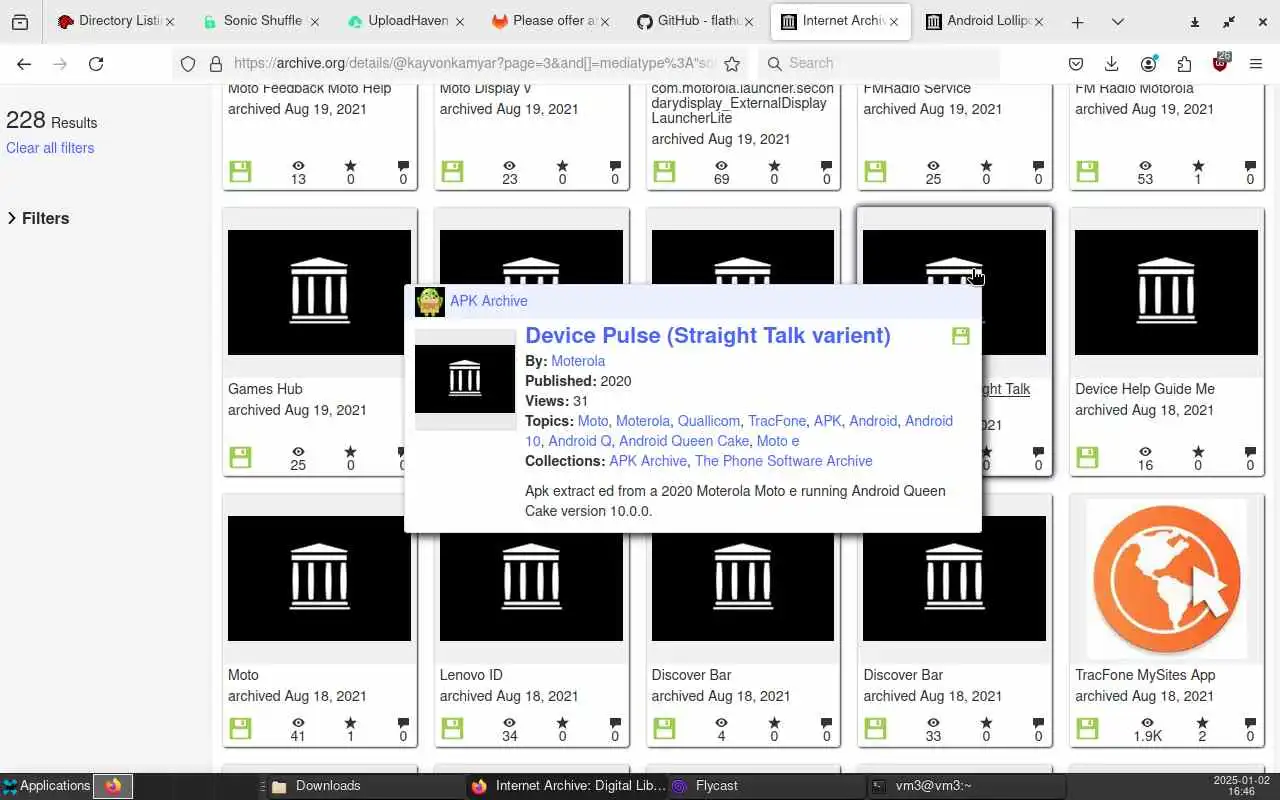Open the Firefox application hamburger menu
The image size is (1280, 800).
[1256, 64]
